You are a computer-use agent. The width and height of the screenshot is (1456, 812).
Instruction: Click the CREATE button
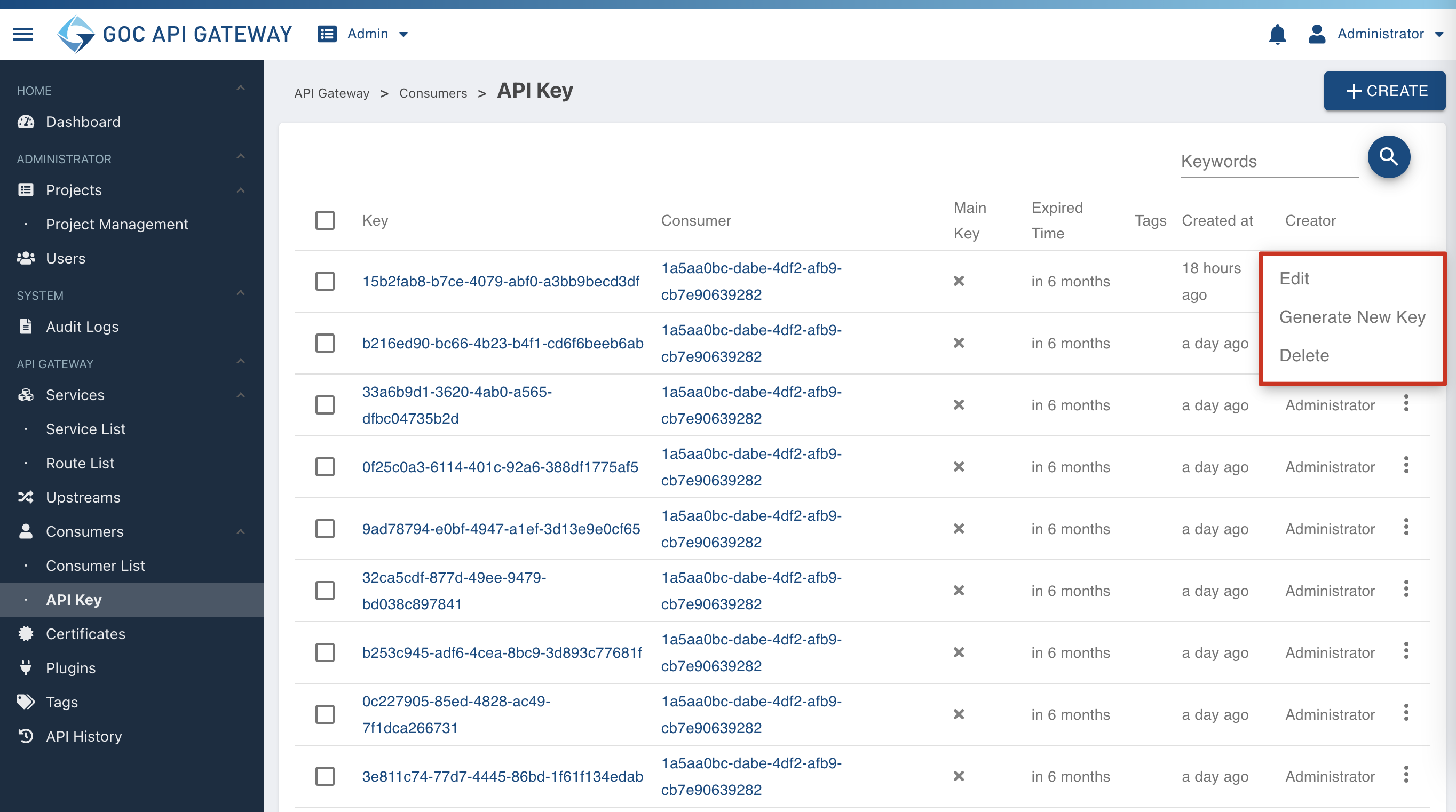(x=1384, y=91)
